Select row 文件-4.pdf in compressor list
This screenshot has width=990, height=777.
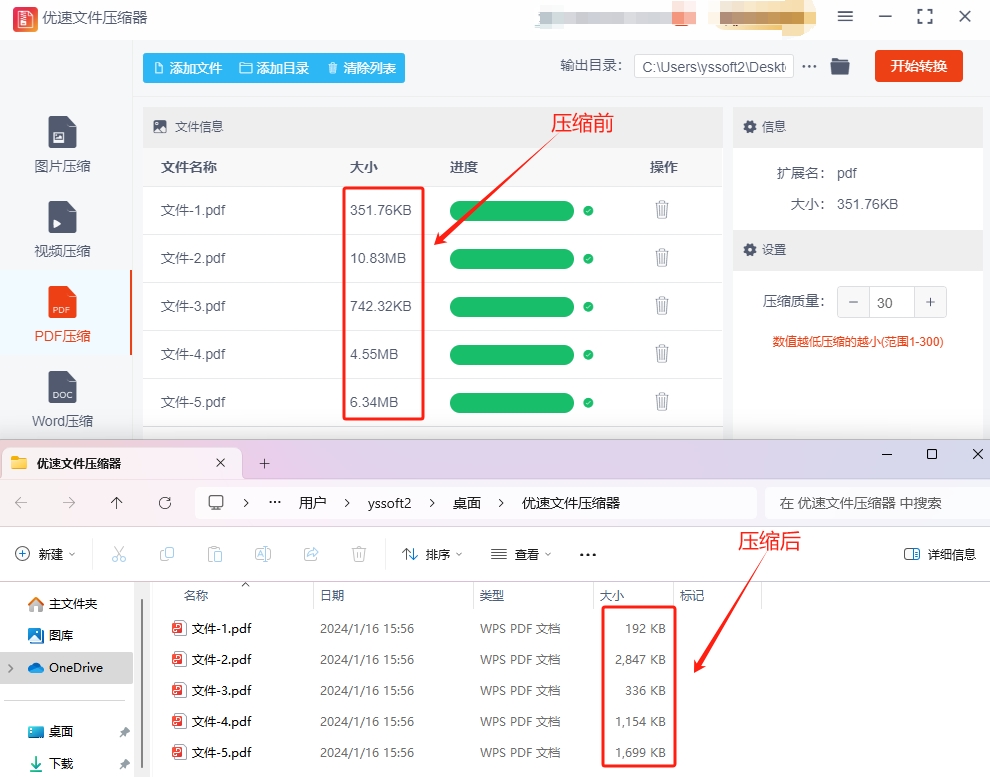click(x=432, y=354)
